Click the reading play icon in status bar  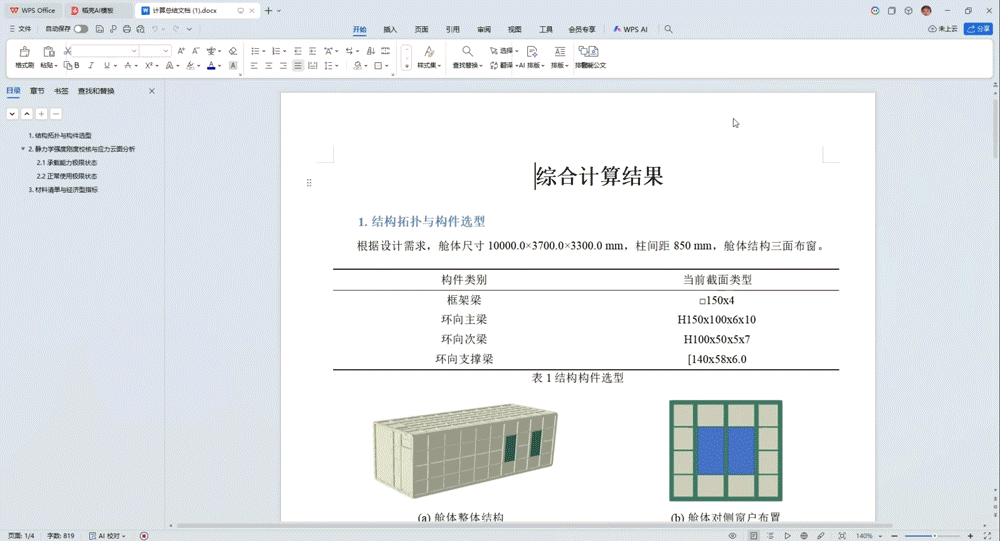pos(787,536)
